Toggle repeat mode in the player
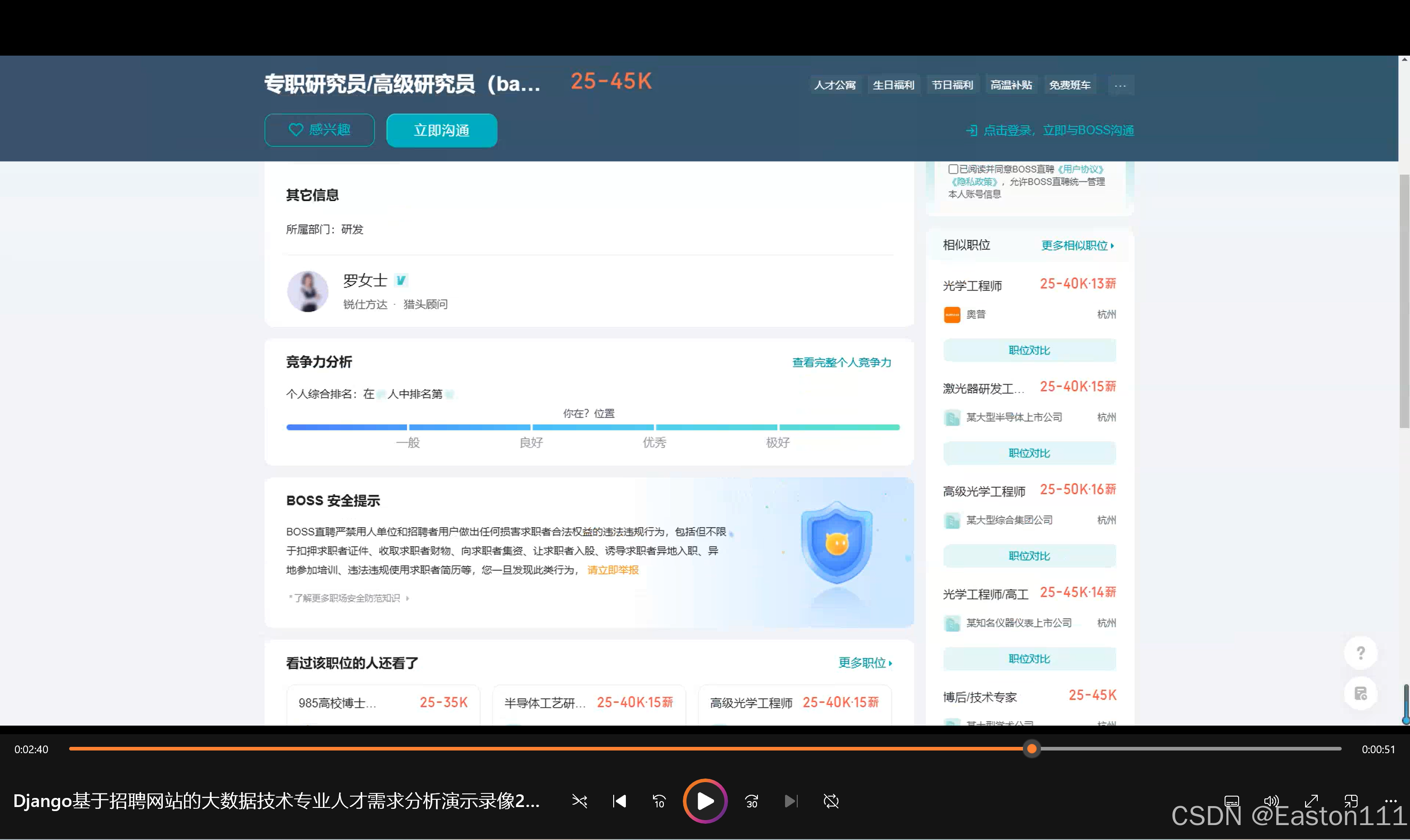This screenshot has width=1410, height=840. 831,801
